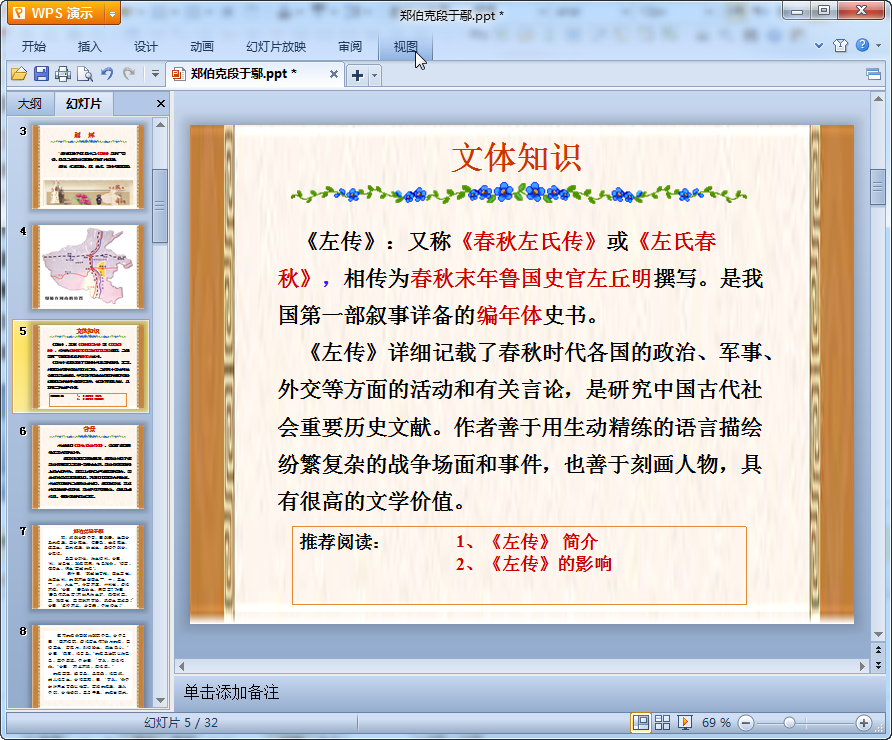Select slide 8 thumbnail
892x740 pixels.
[x=88, y=665]
